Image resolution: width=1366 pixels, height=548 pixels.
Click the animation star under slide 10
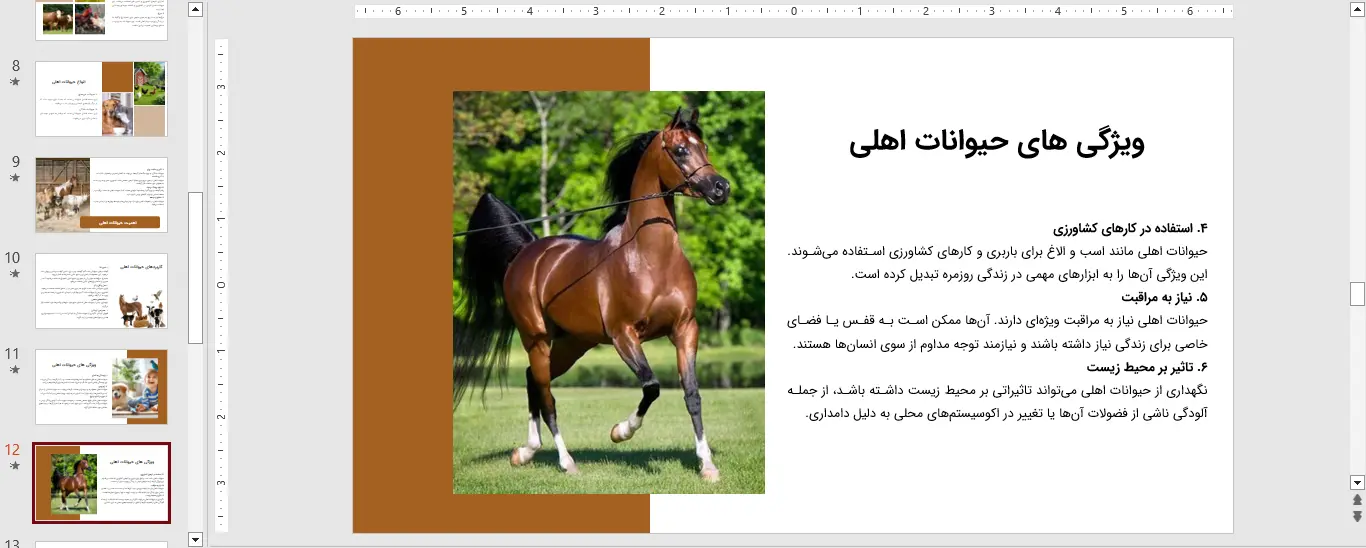[15, 274]
